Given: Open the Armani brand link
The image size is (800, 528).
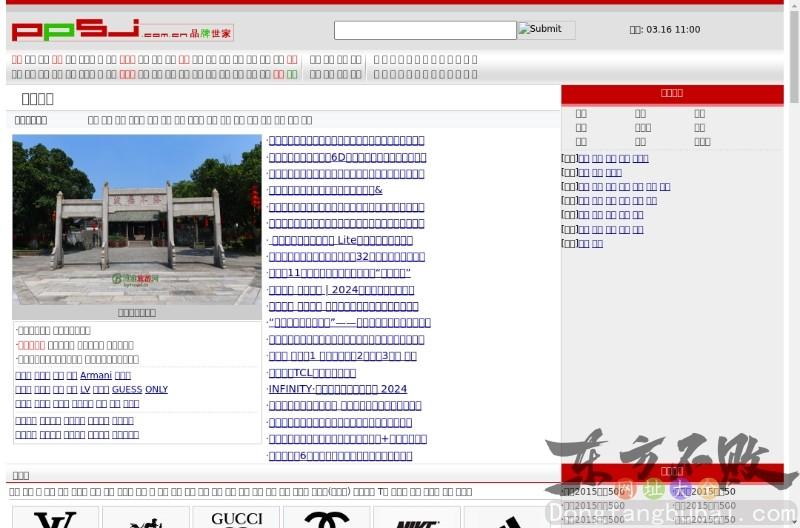Looking at the screenshot, I should [x=96, y=376].
